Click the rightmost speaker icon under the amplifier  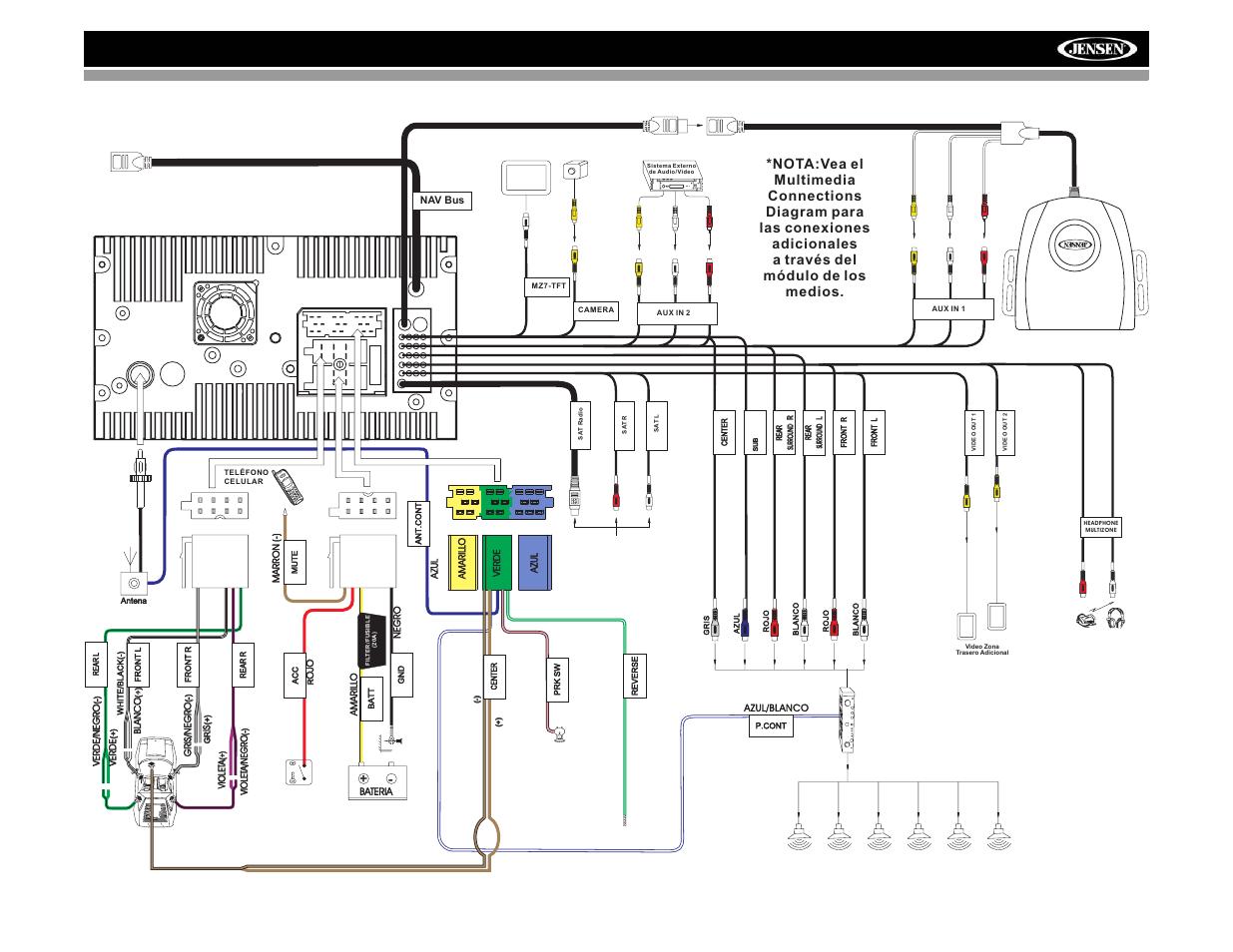pyautogui.click(x=998, y=836)
